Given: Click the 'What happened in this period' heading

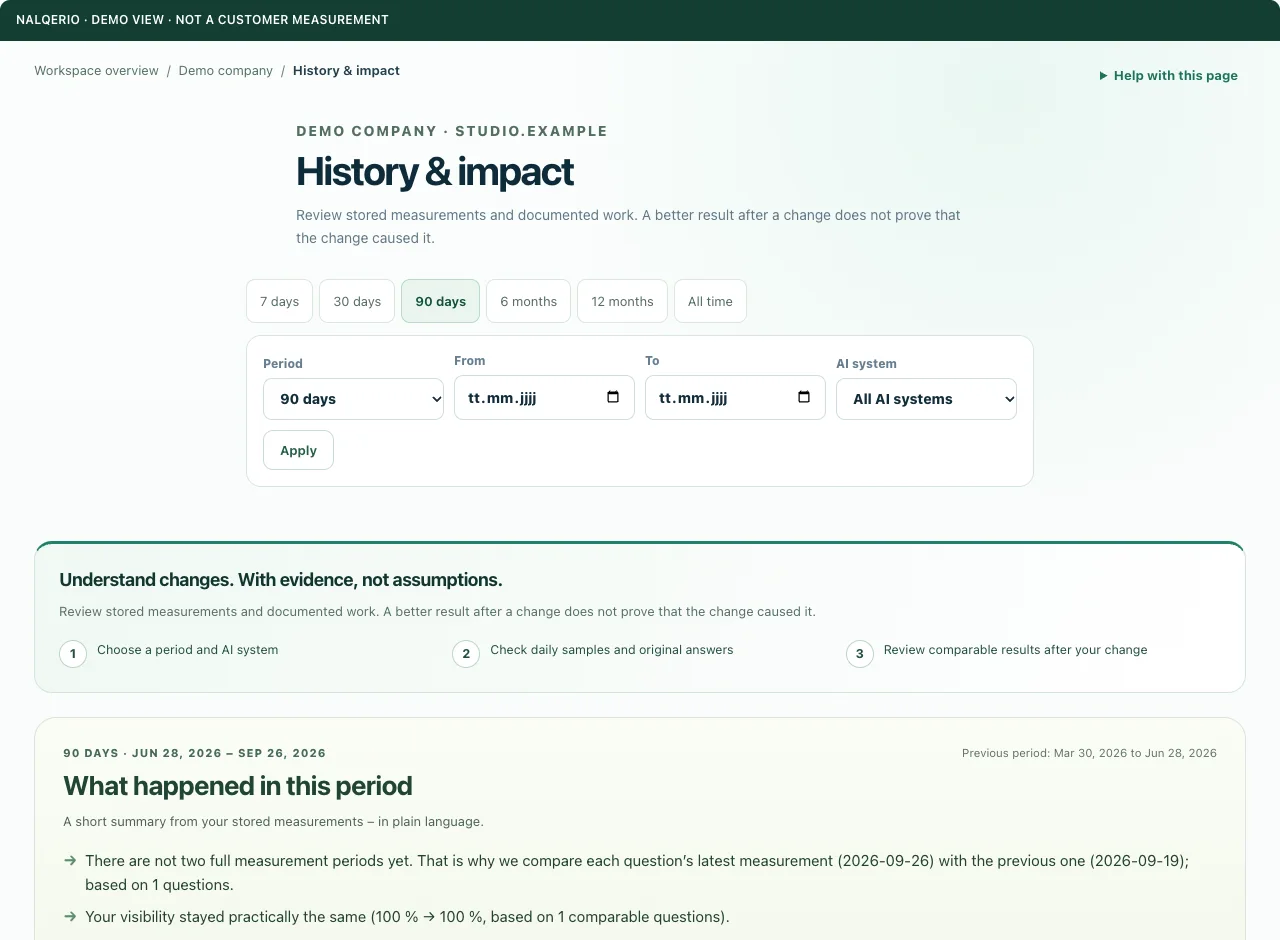Looking at the screenshot, I should pos(238,786).
